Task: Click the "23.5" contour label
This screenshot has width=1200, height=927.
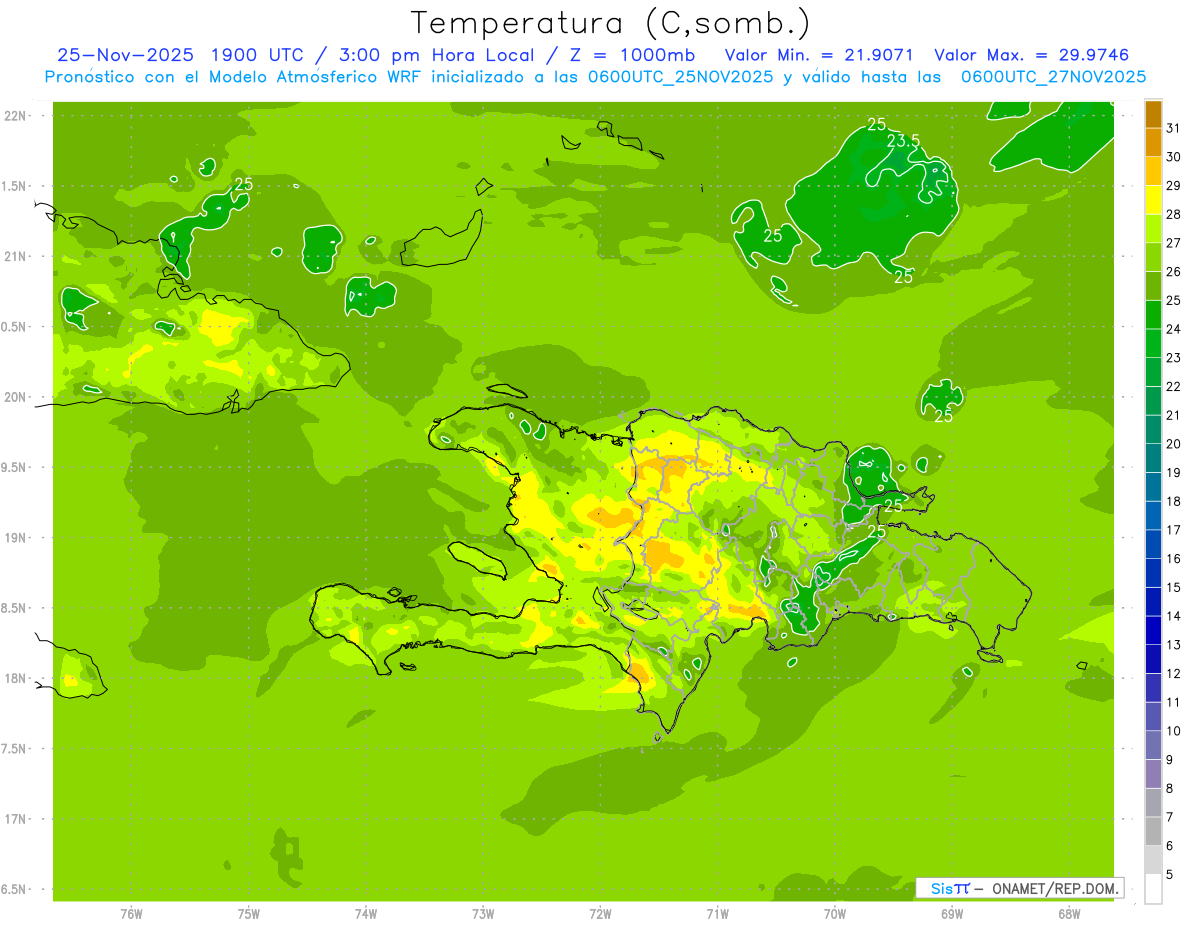Action: [x=903, y=141]
